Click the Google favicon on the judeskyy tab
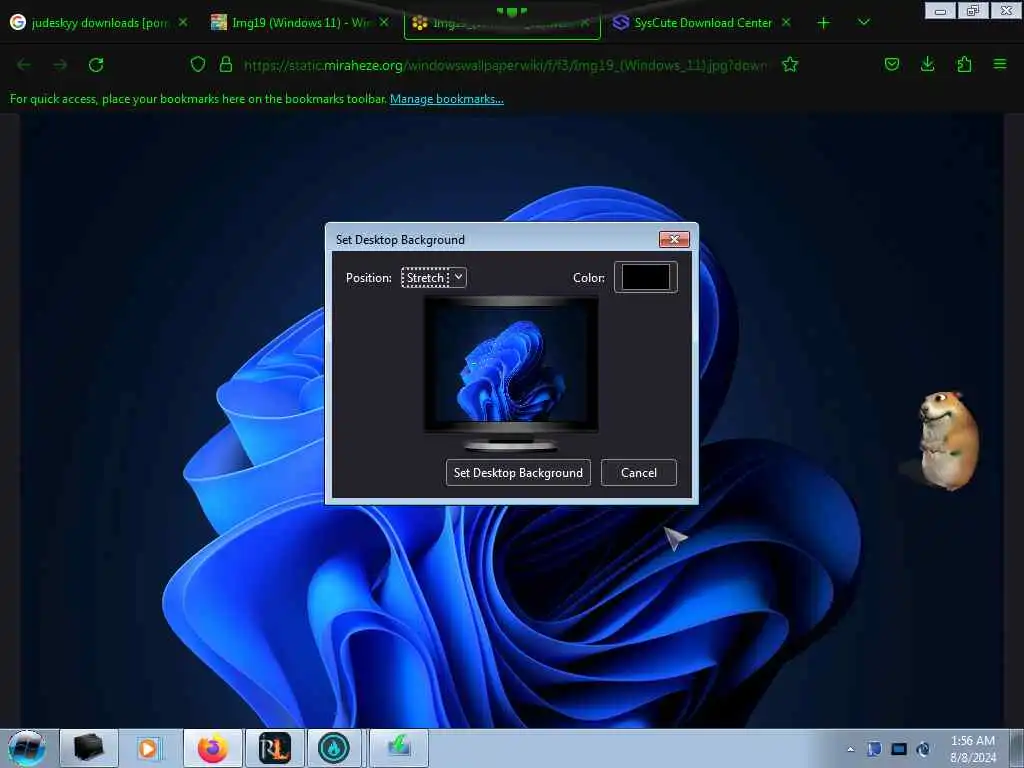This screenshot has height=768, width=1024. (x=18, y=23)
